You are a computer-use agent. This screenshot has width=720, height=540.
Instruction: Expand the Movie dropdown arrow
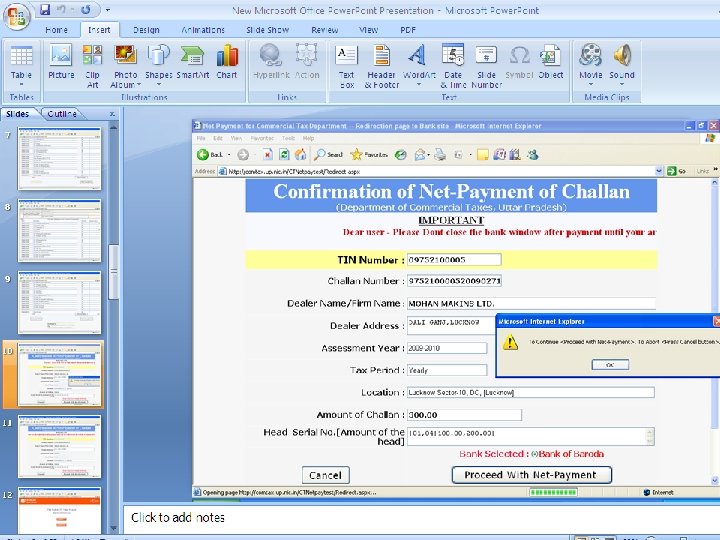[x=591, y=85]
